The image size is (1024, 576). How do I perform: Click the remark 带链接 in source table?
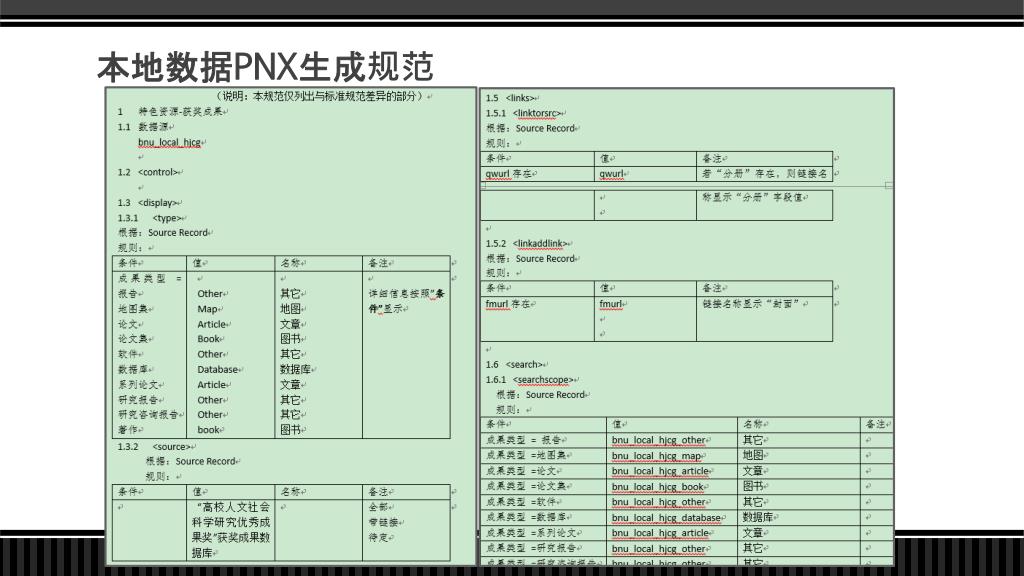pos(384,522)
